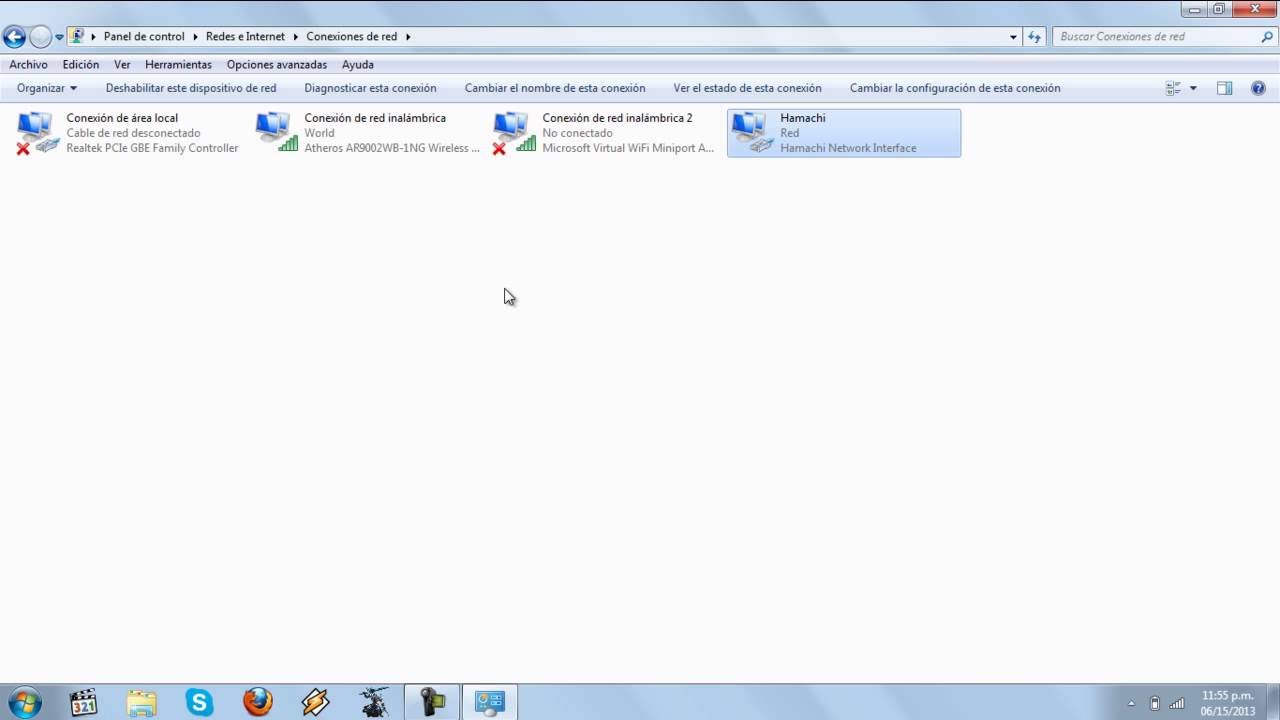Click 'Hamachi Network Interface' text

point(848,148)
